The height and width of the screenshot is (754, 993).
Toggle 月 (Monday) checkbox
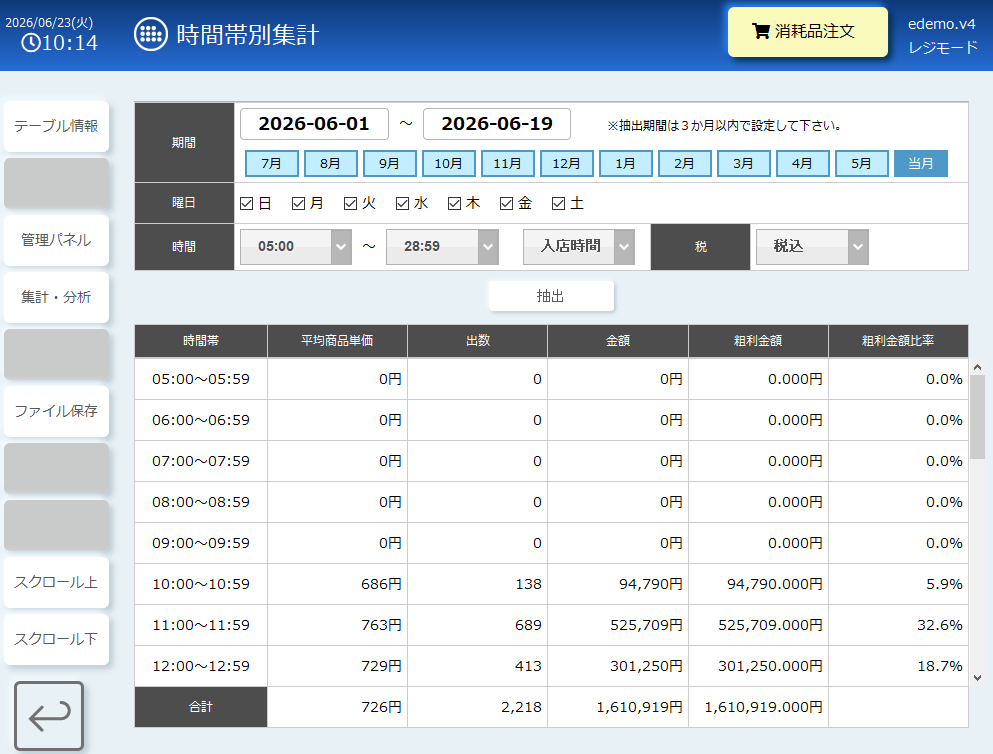[x=298, y=203]
